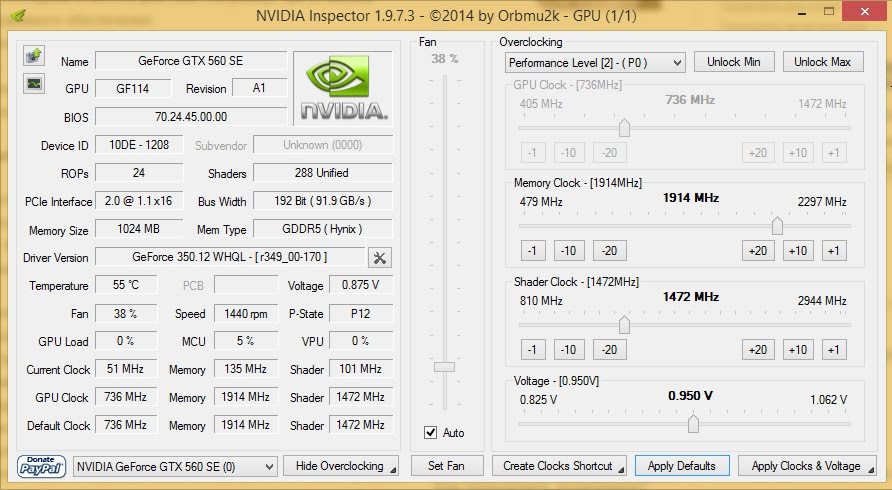The image size is (892, 490).
Task: Click the Subvendor field Unknown (0000)
Action: pyautogui.click(x=323, y=145)
